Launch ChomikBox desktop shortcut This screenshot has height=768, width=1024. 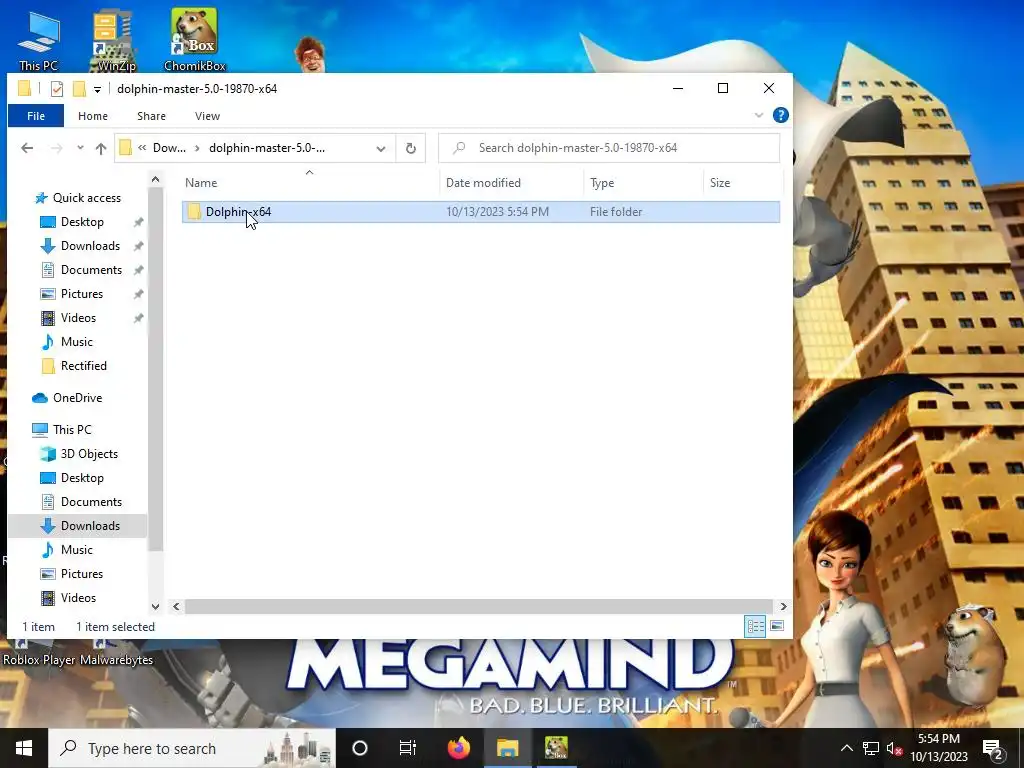195,40
